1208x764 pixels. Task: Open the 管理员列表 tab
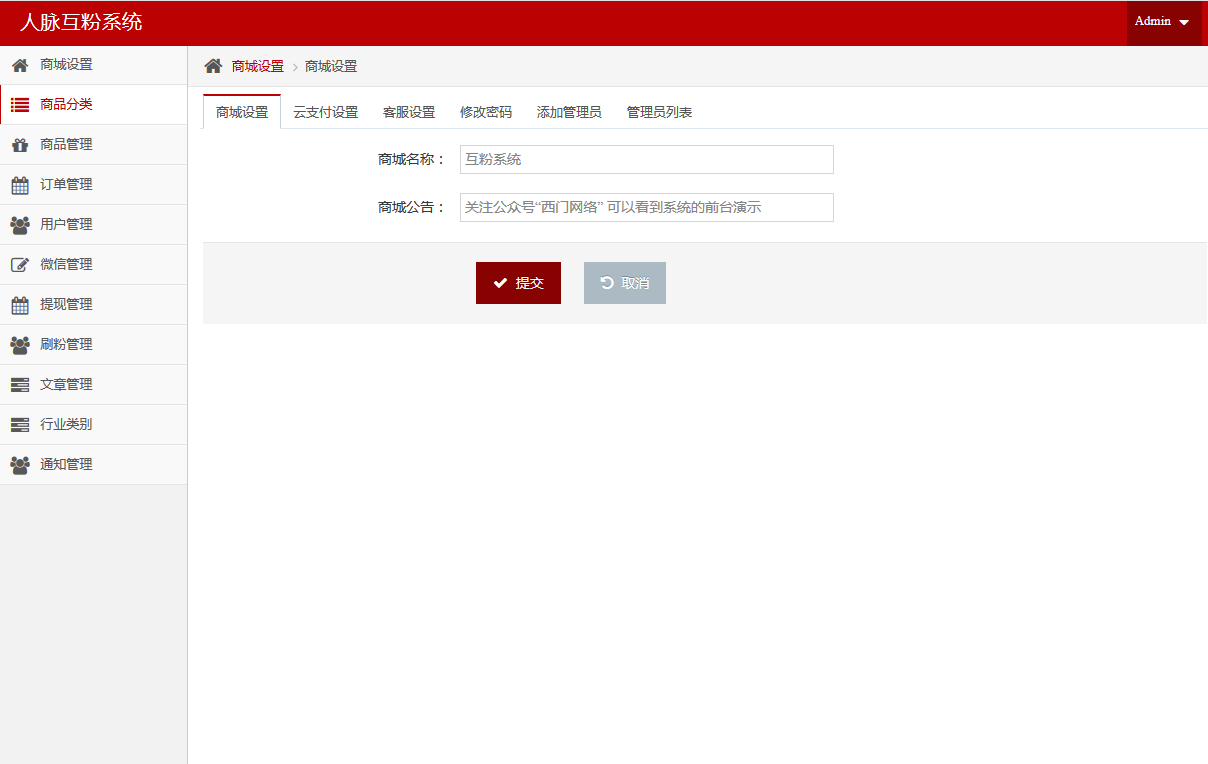click(x=659, y=112)
